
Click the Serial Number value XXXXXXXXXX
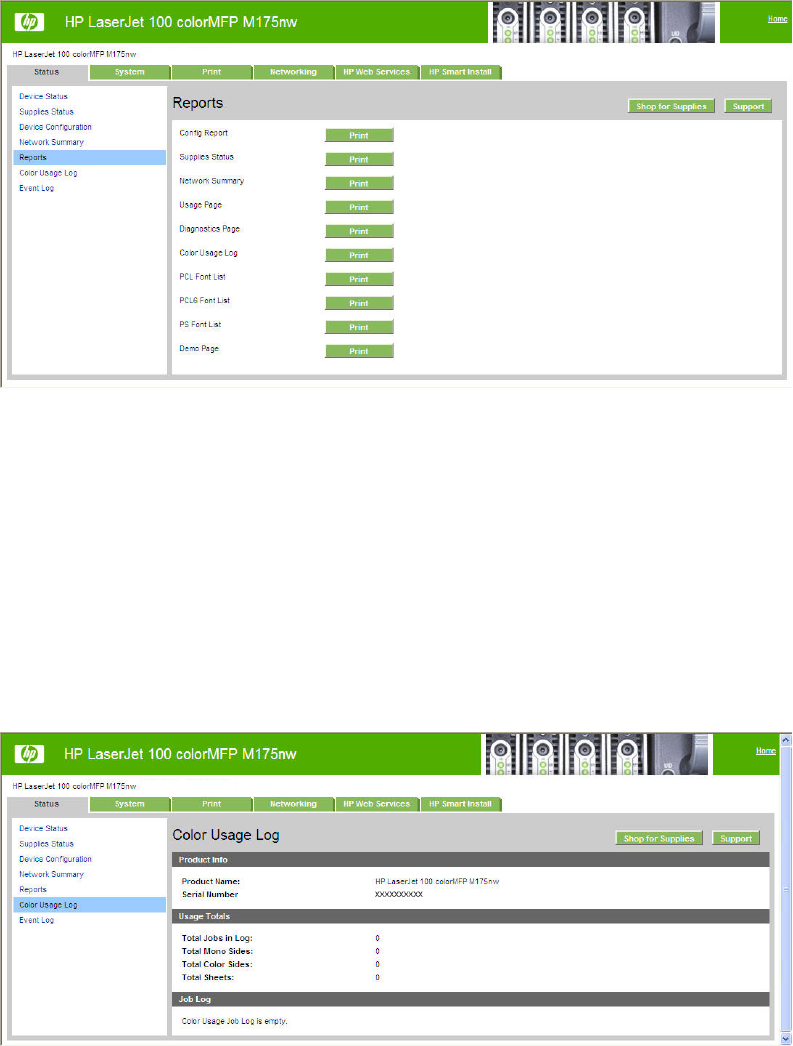(x=399, y=895)
